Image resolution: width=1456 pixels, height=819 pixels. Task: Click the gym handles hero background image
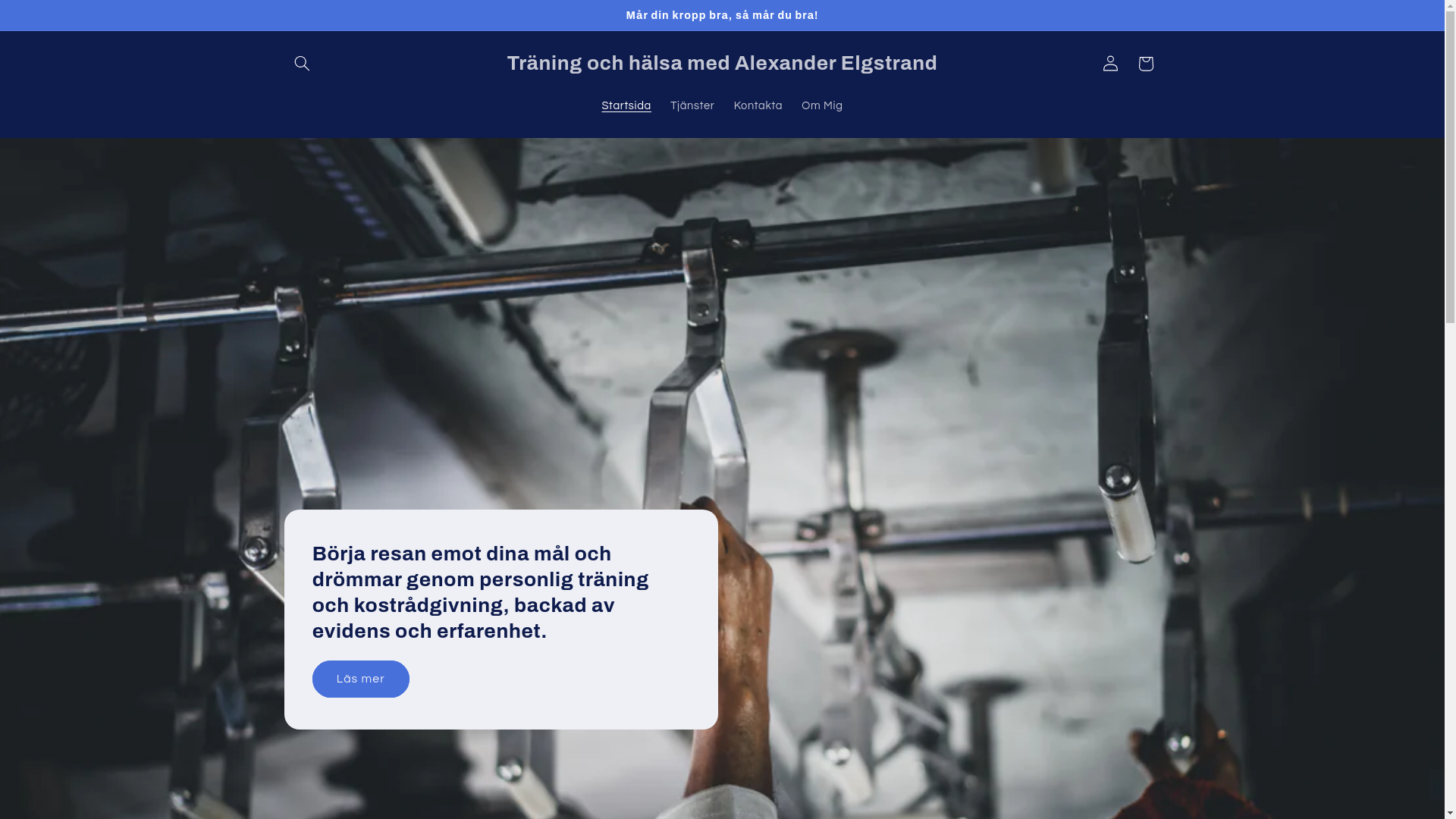986,341
